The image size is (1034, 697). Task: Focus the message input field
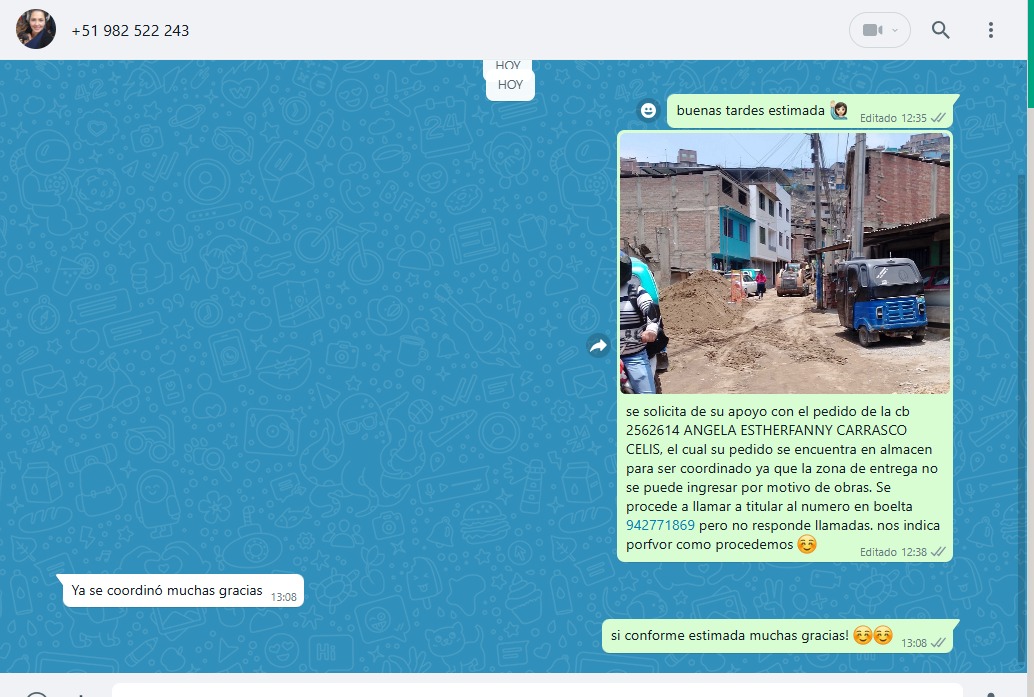536,691
